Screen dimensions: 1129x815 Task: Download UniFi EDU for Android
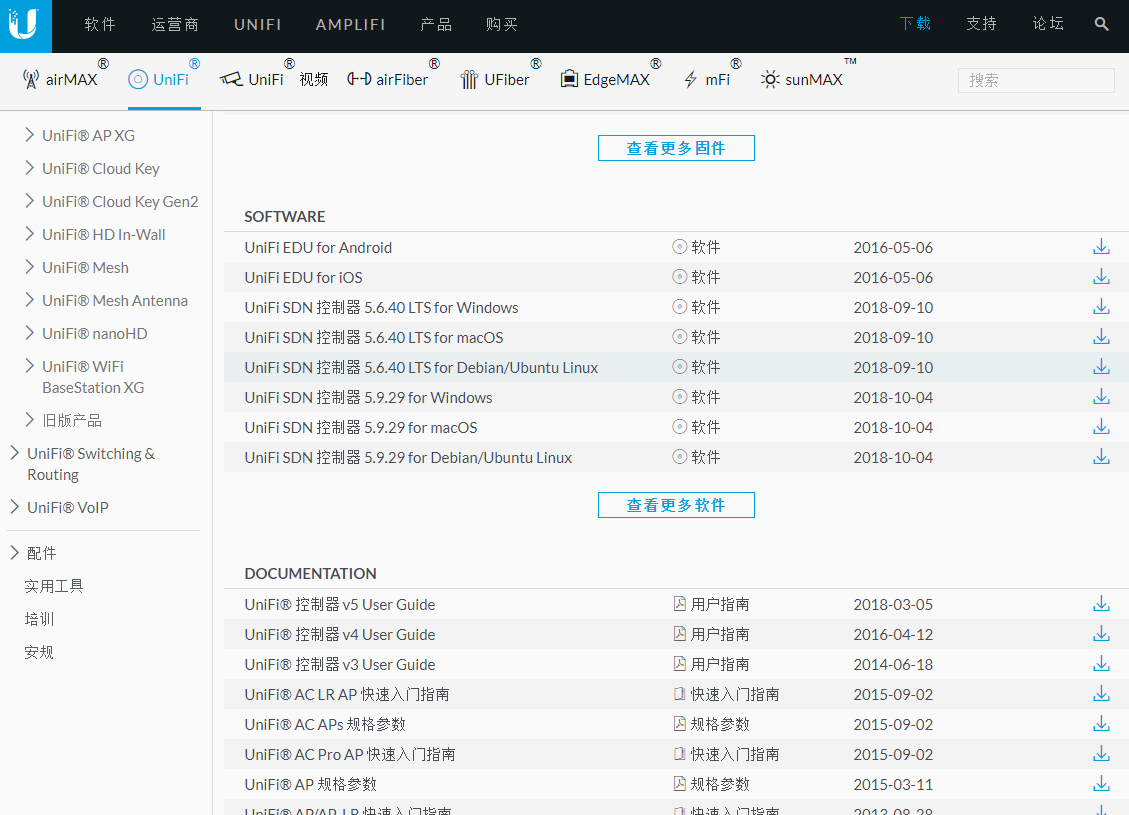click(1101, 246)
